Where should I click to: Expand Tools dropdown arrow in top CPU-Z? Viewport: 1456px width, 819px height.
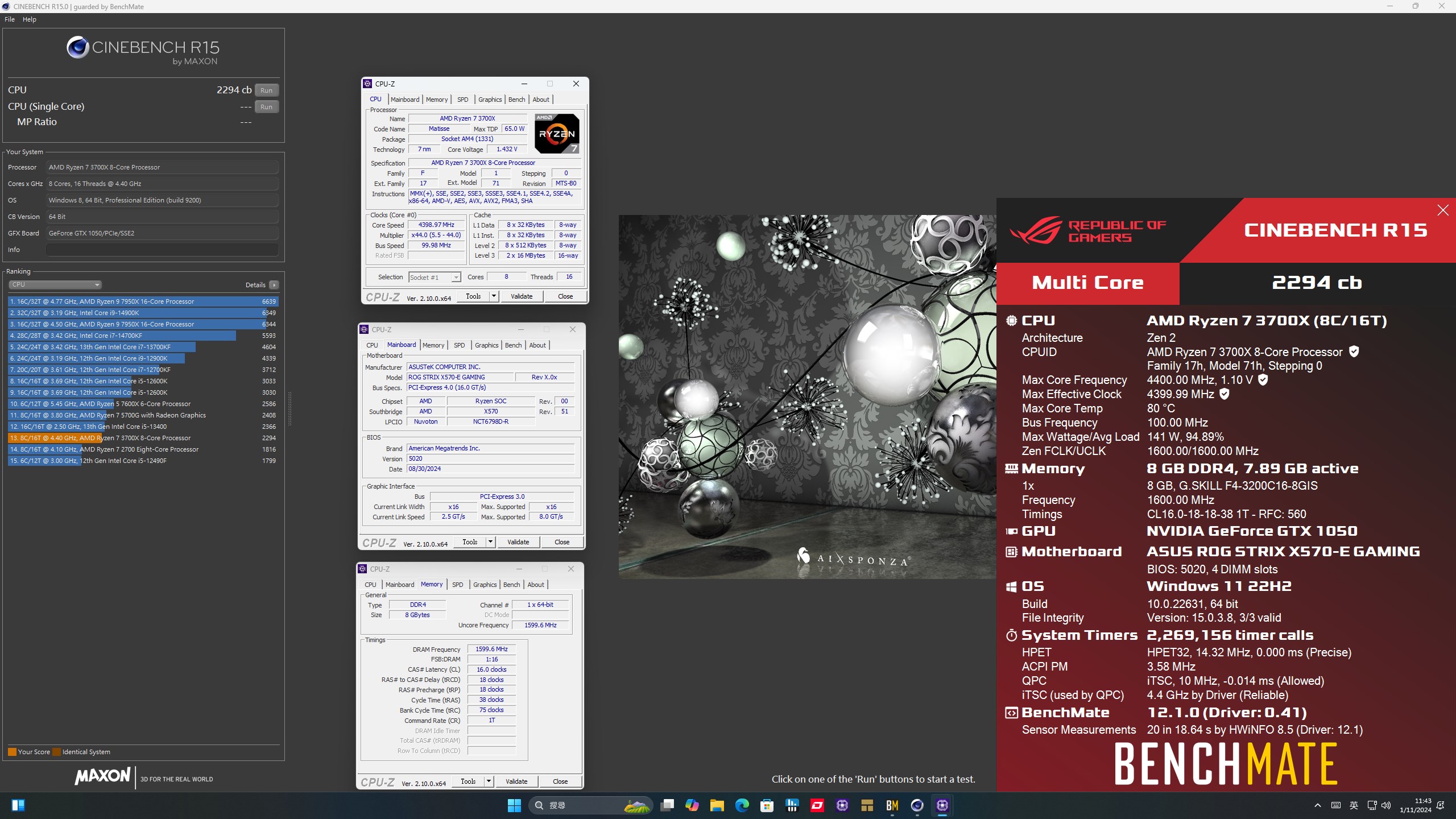494,296
